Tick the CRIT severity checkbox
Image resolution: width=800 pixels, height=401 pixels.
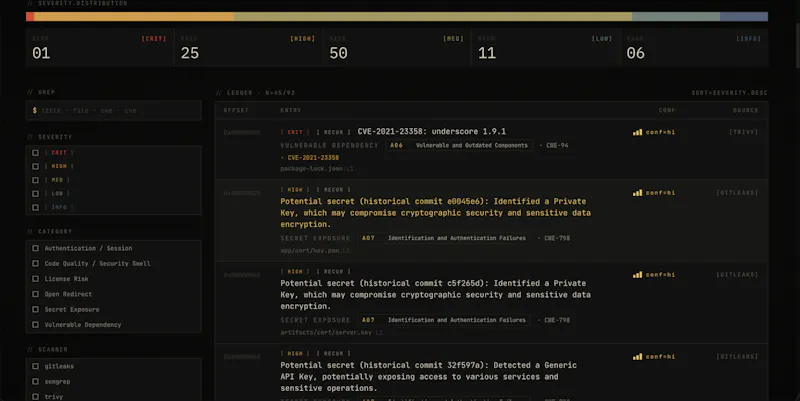[x=35, y=153]
